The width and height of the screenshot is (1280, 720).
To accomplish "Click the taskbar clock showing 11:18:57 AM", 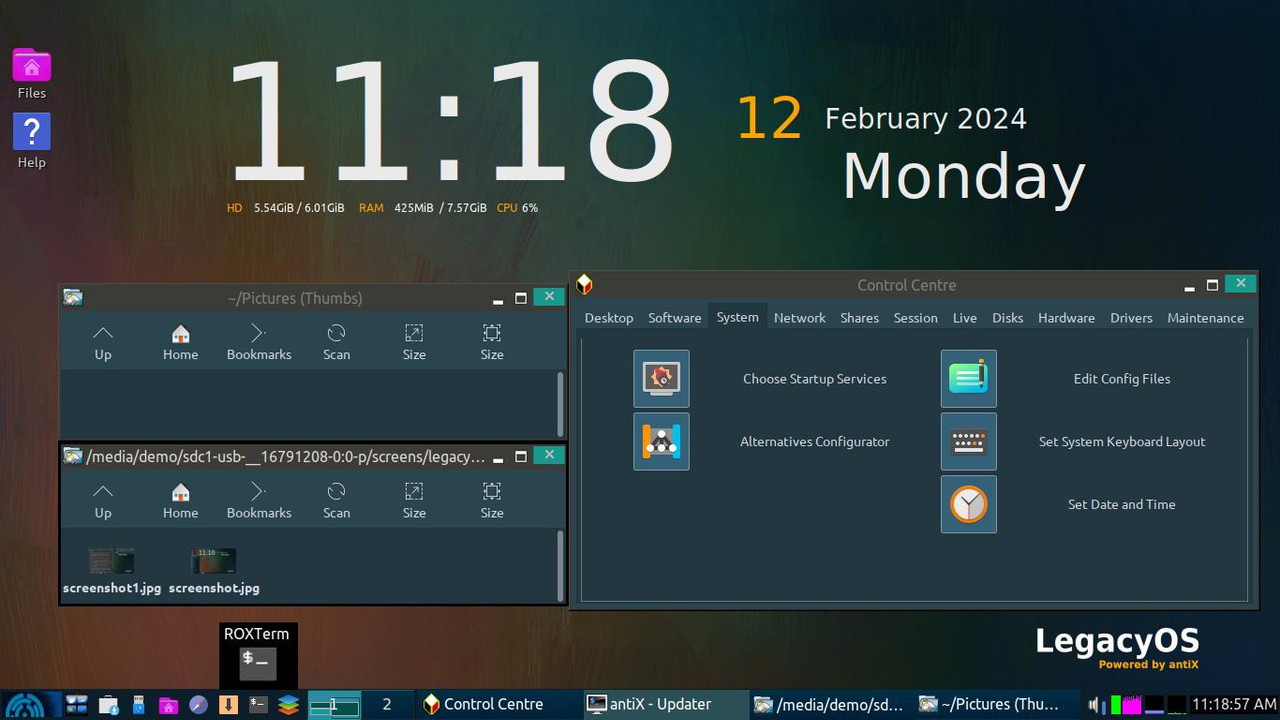I will pyautogui.click(x=1234, y=705).
